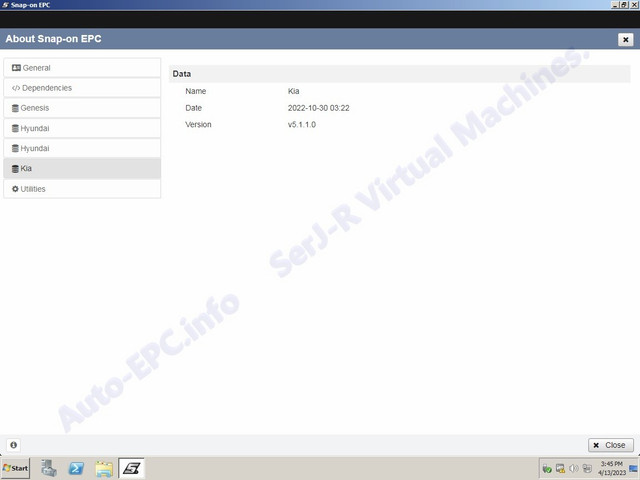Viewport: 640px width, 480px height.
Task: Open the Windows Start menu
Action: (x=16, y=468)
